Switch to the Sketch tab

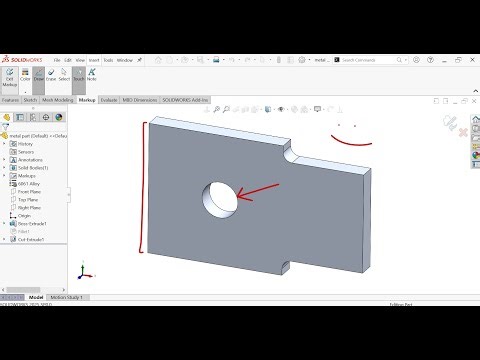[x=30, y=100]
